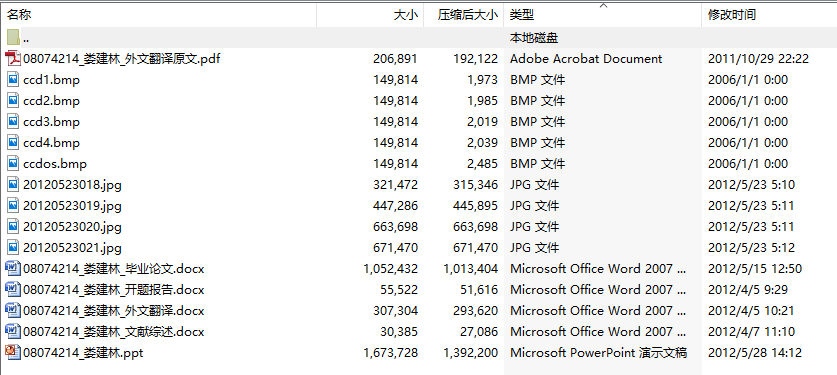This screenshot has width=837, height=375.
Task: Open the parent folder '..' icon
Action: click(x=13, y=38)
